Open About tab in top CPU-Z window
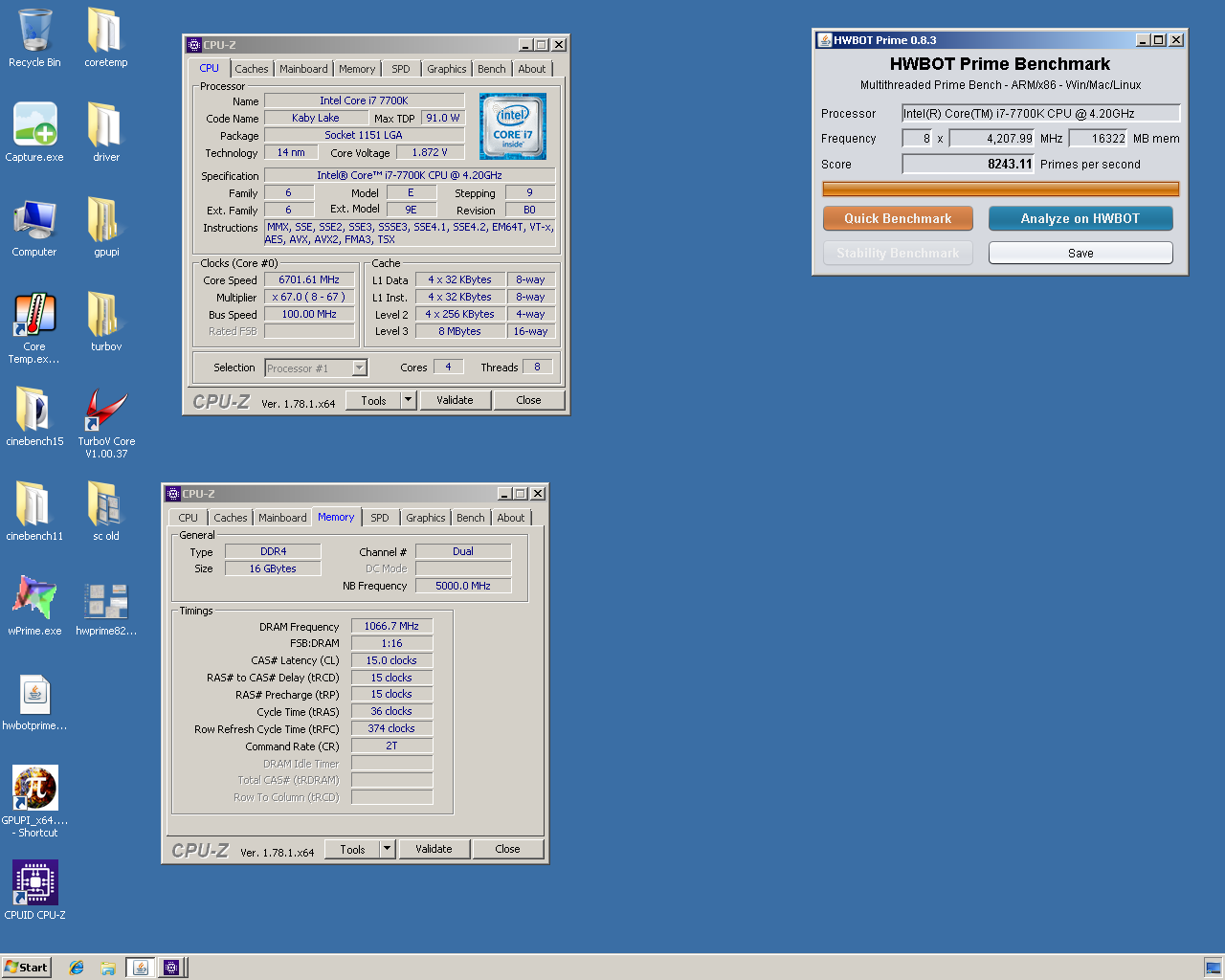The image size is (1225, 980). pyautogui.click(x=532, y=69)
